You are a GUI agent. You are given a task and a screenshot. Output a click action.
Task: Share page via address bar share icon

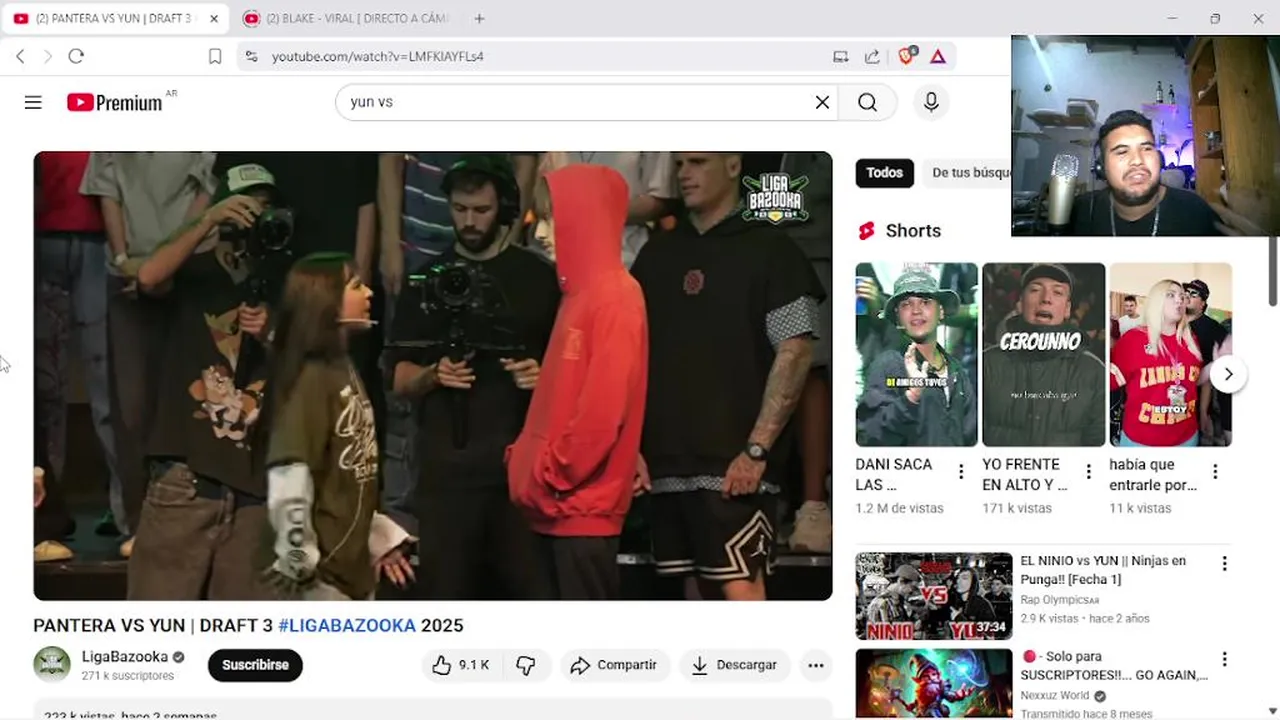click(x=872, y=56)
